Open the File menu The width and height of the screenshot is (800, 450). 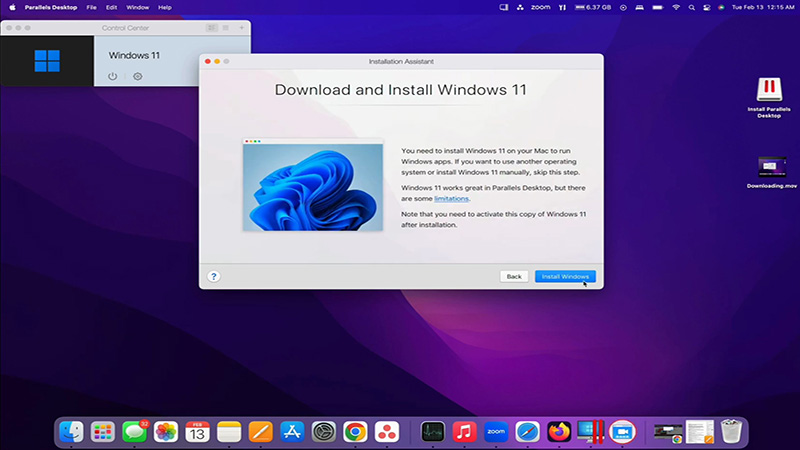(91, 7)
